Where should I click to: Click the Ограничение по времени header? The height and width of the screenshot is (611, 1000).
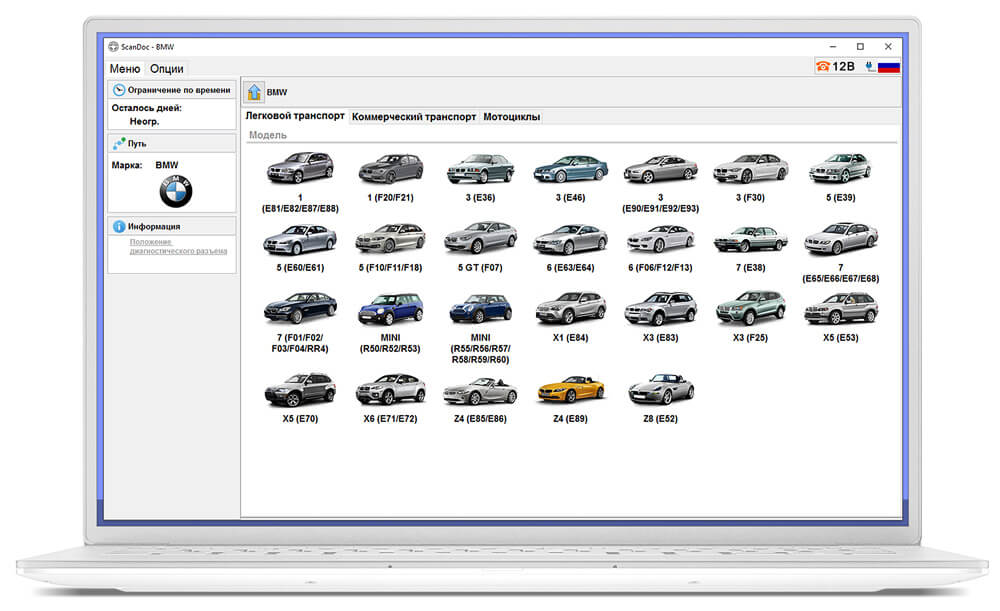(172, 90)
